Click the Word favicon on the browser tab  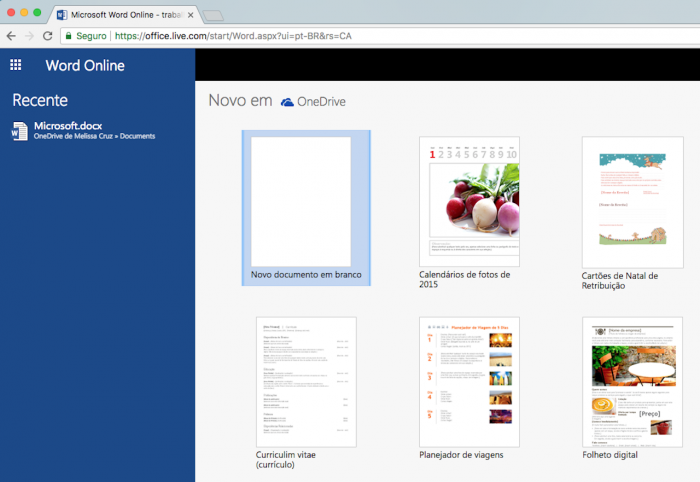click(62, 15)
